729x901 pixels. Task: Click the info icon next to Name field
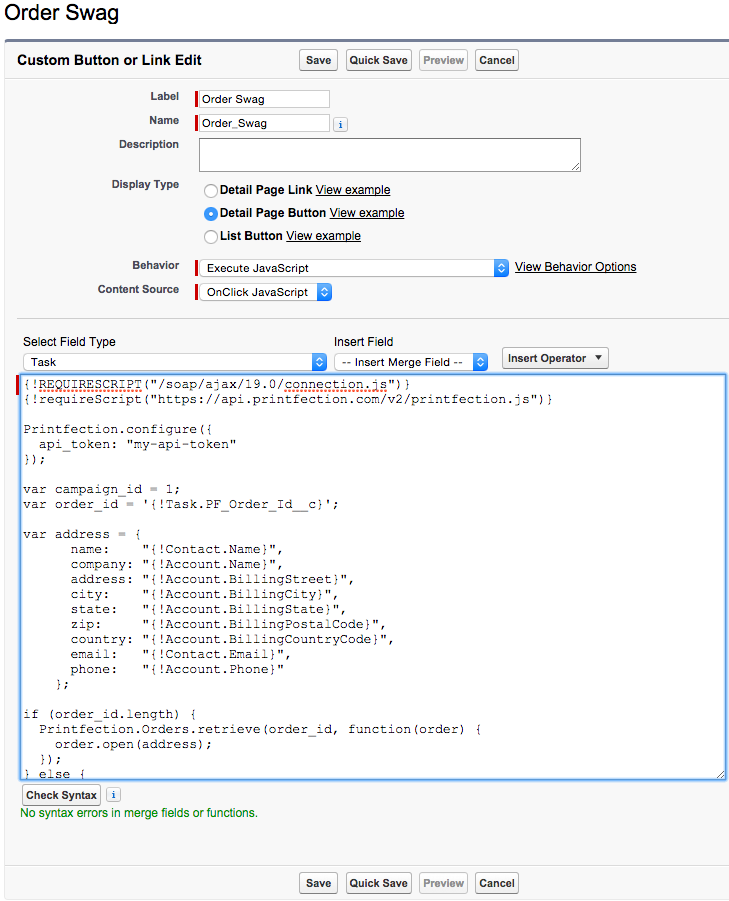(x=340, y=124)
